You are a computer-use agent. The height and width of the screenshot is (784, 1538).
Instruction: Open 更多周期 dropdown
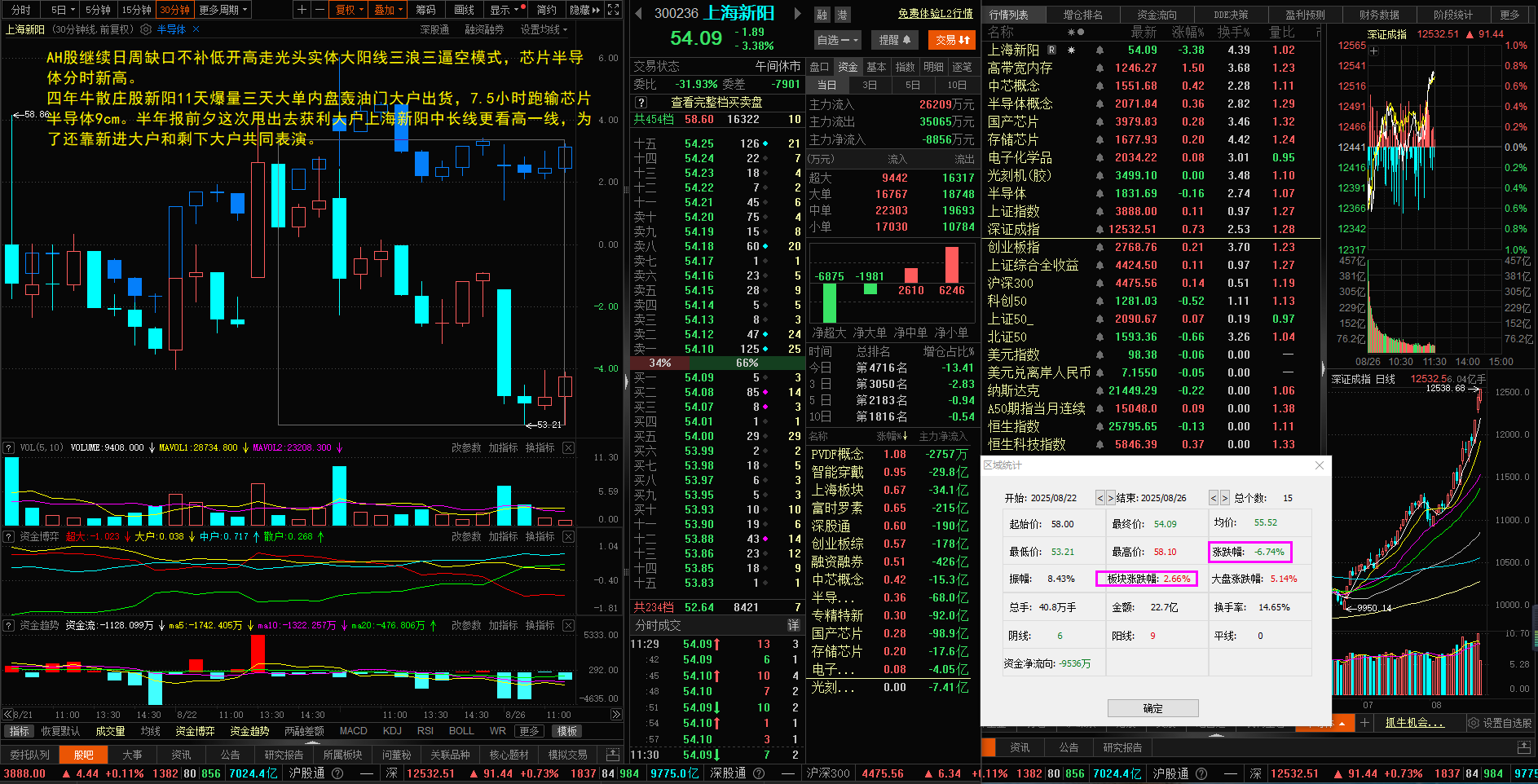click(223, 10)
